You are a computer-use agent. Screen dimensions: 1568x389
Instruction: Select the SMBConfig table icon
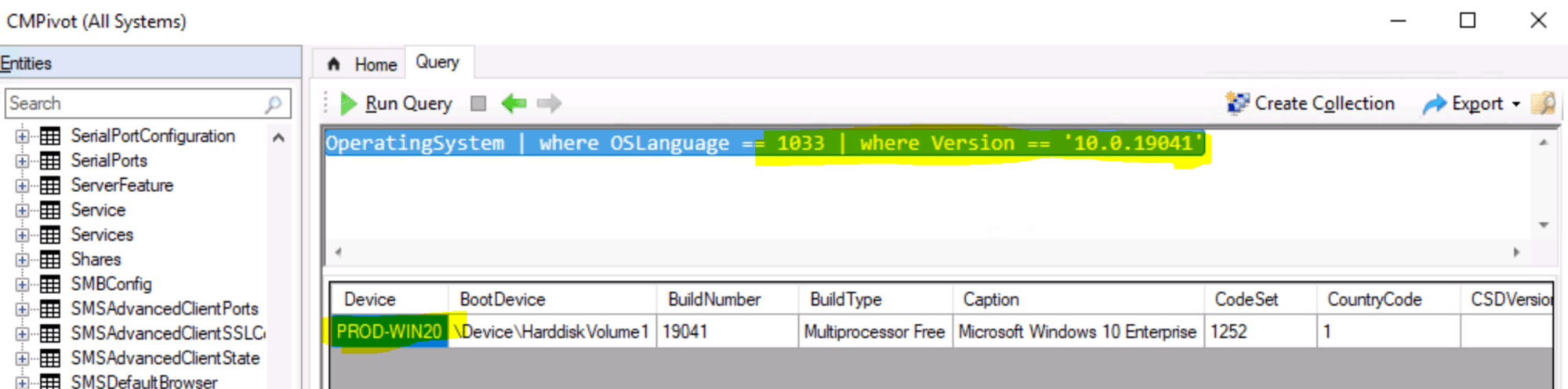[50, 284]
